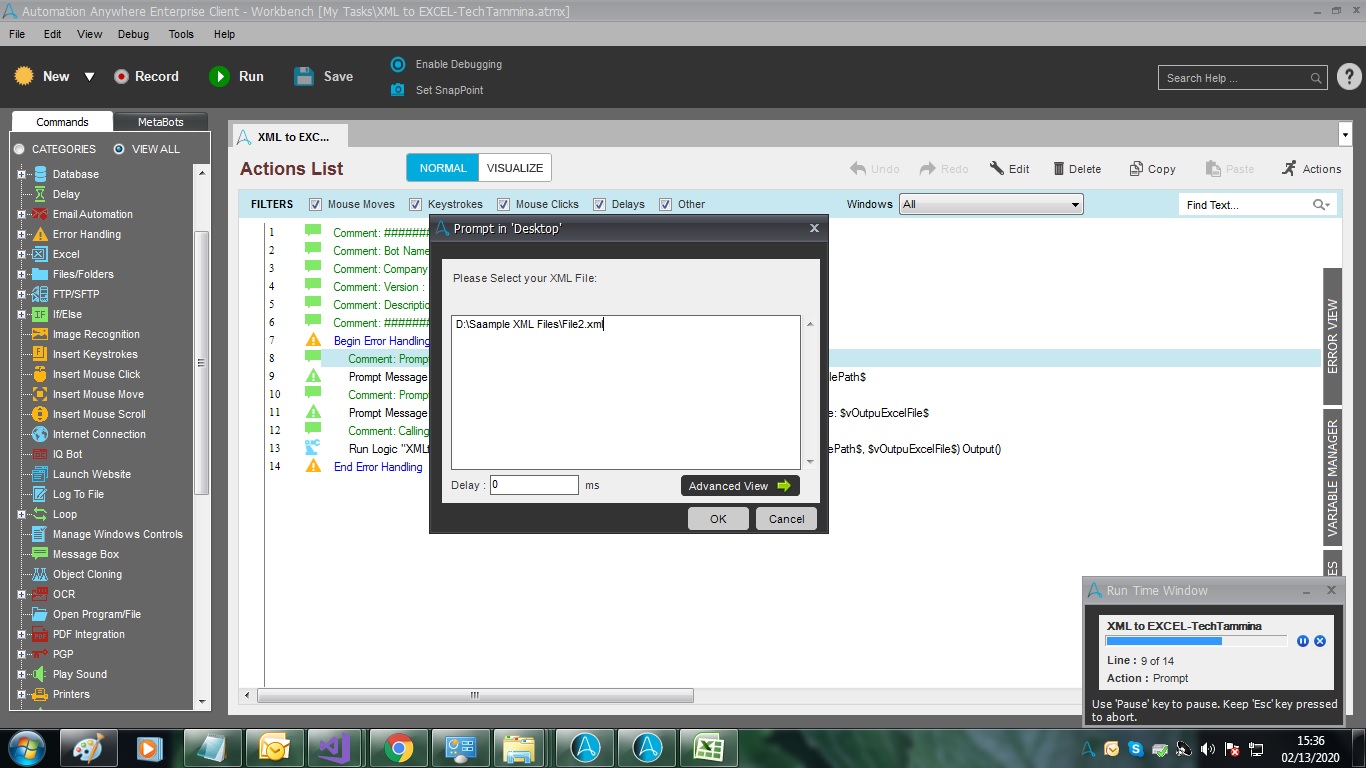Click the Record icon in toolbar
Image resolution: width=1366 pixels, height=768 pixels.
coord(121,76)
